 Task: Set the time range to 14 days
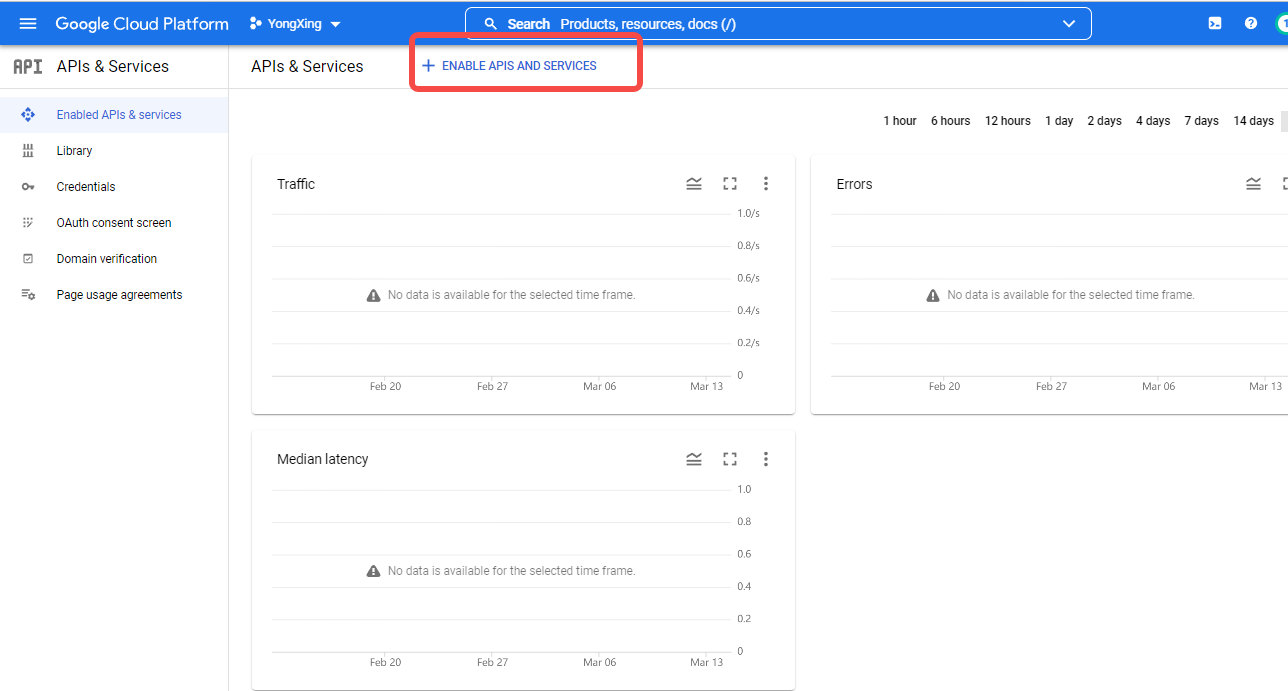click(x=1254, y=121)
